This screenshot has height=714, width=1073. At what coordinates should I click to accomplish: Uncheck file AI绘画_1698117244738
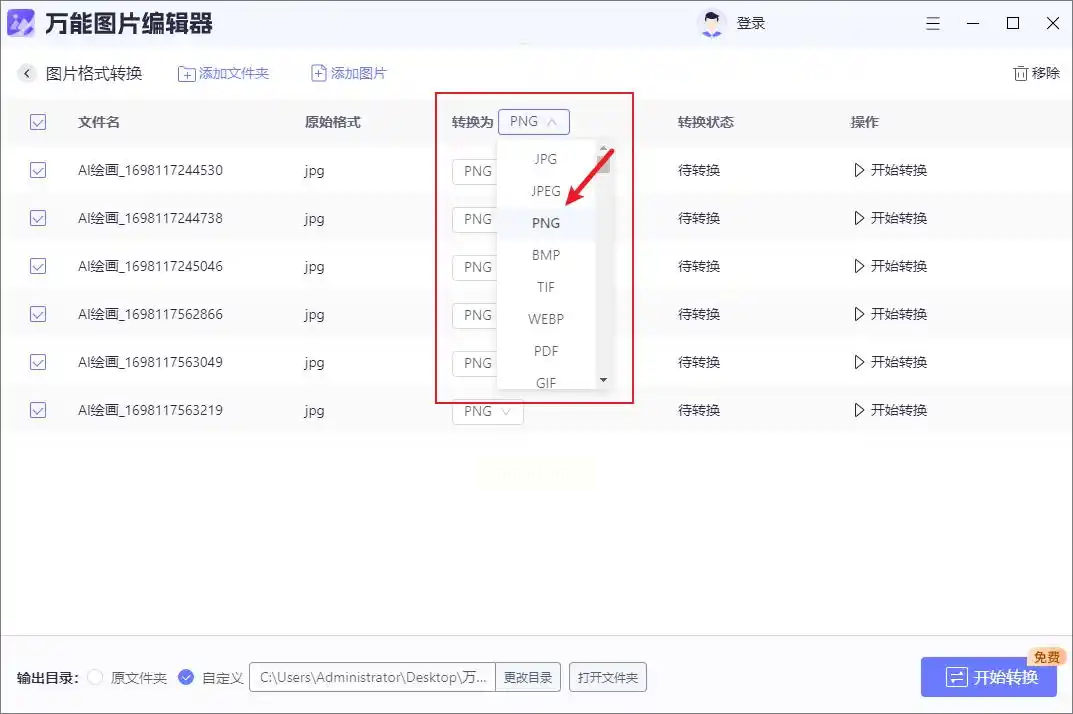(38, 218)
